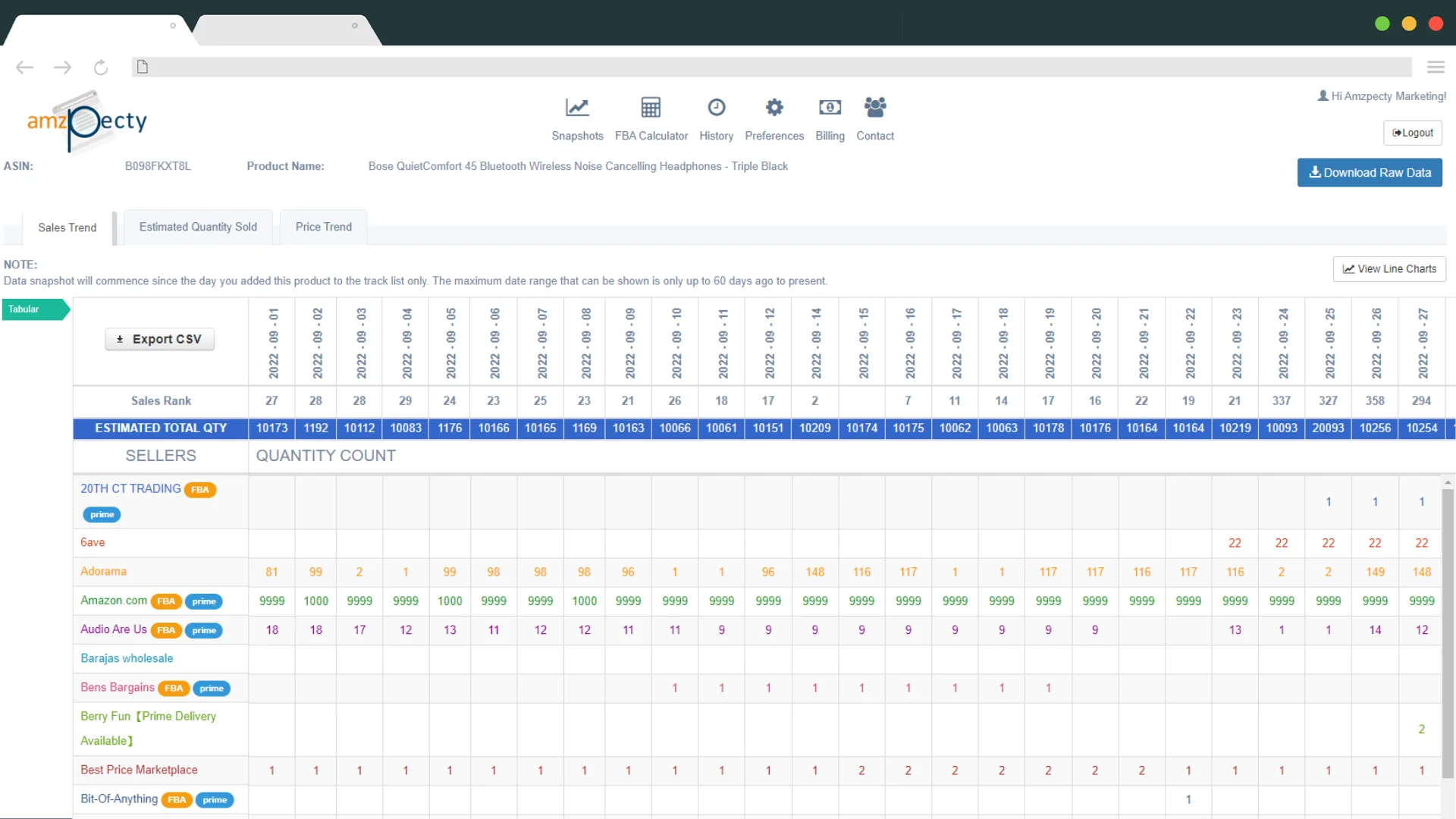Image resolution: width=1456 pixels, height=819 pixels.
Task: Open the FBA Calculator tool
Action: [651, 117]
